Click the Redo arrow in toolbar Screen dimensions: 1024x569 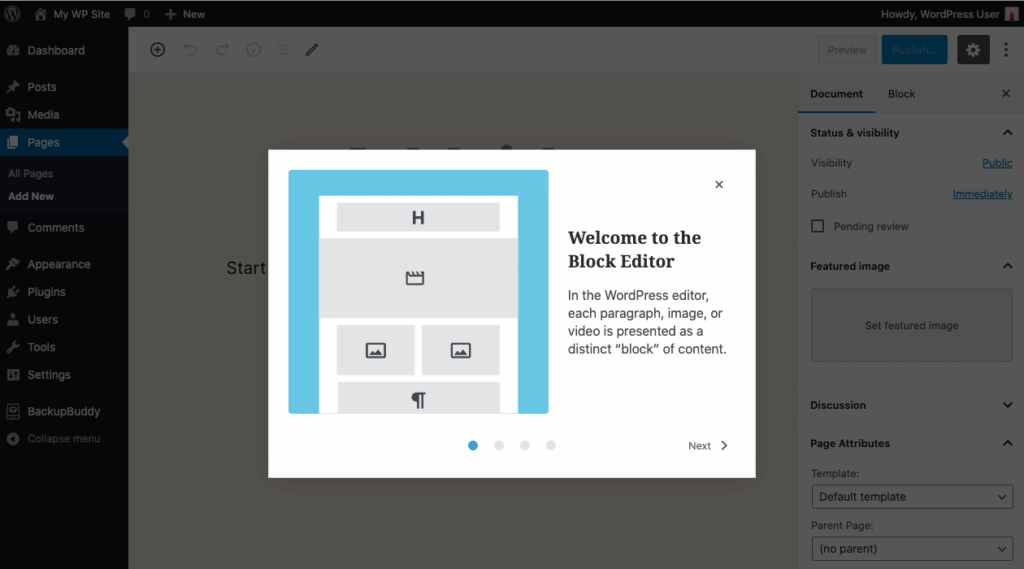pyautogui.click(x=222, y=50)
